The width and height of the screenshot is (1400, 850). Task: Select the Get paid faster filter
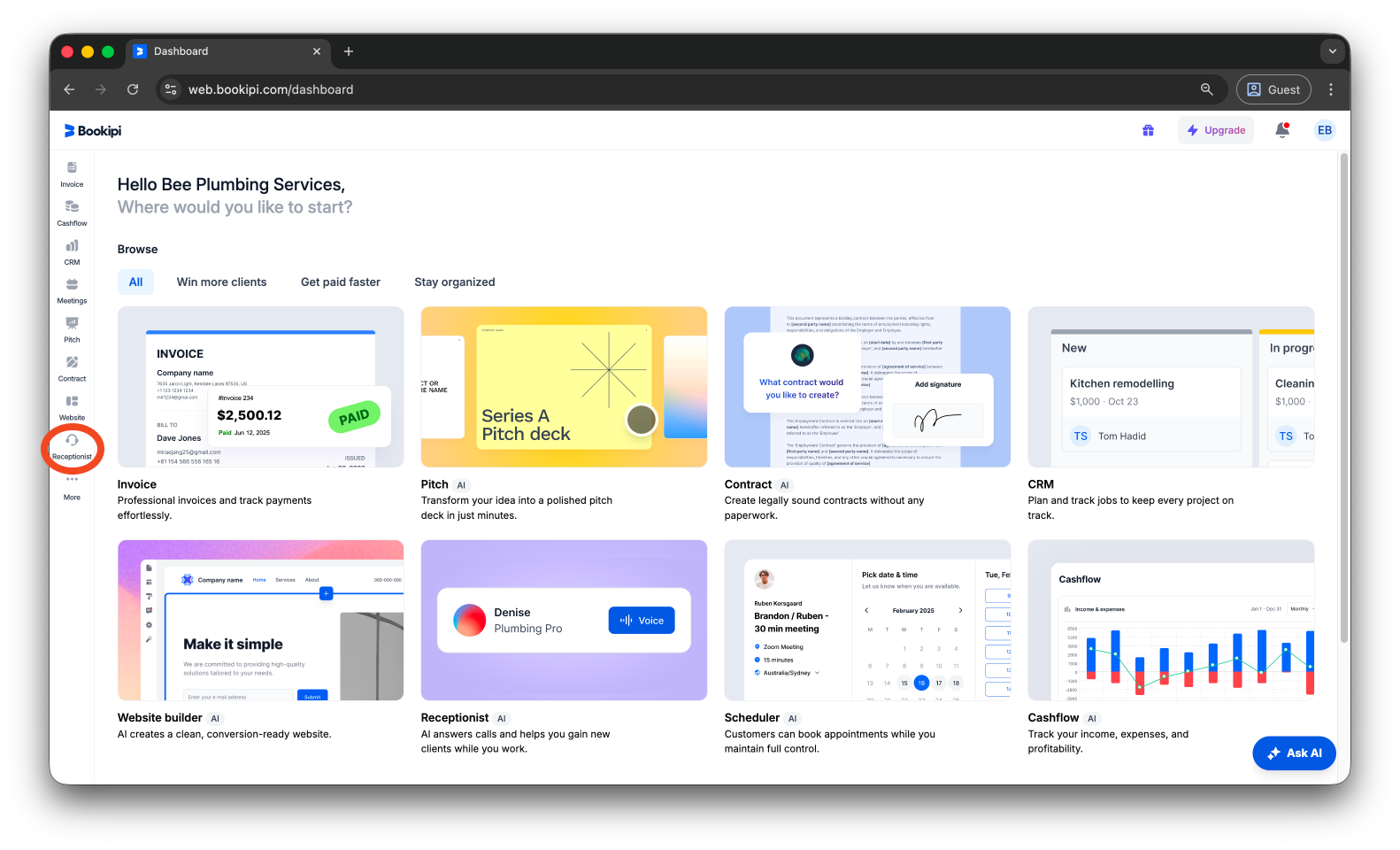[x=341, y=282]
